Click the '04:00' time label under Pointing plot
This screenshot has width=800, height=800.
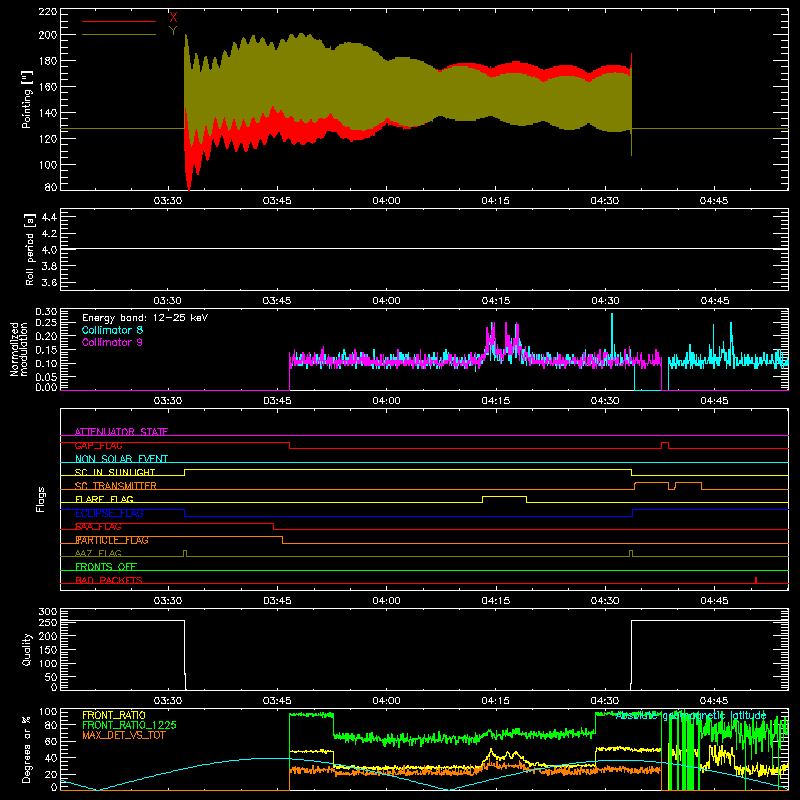(x=386, y=201)
